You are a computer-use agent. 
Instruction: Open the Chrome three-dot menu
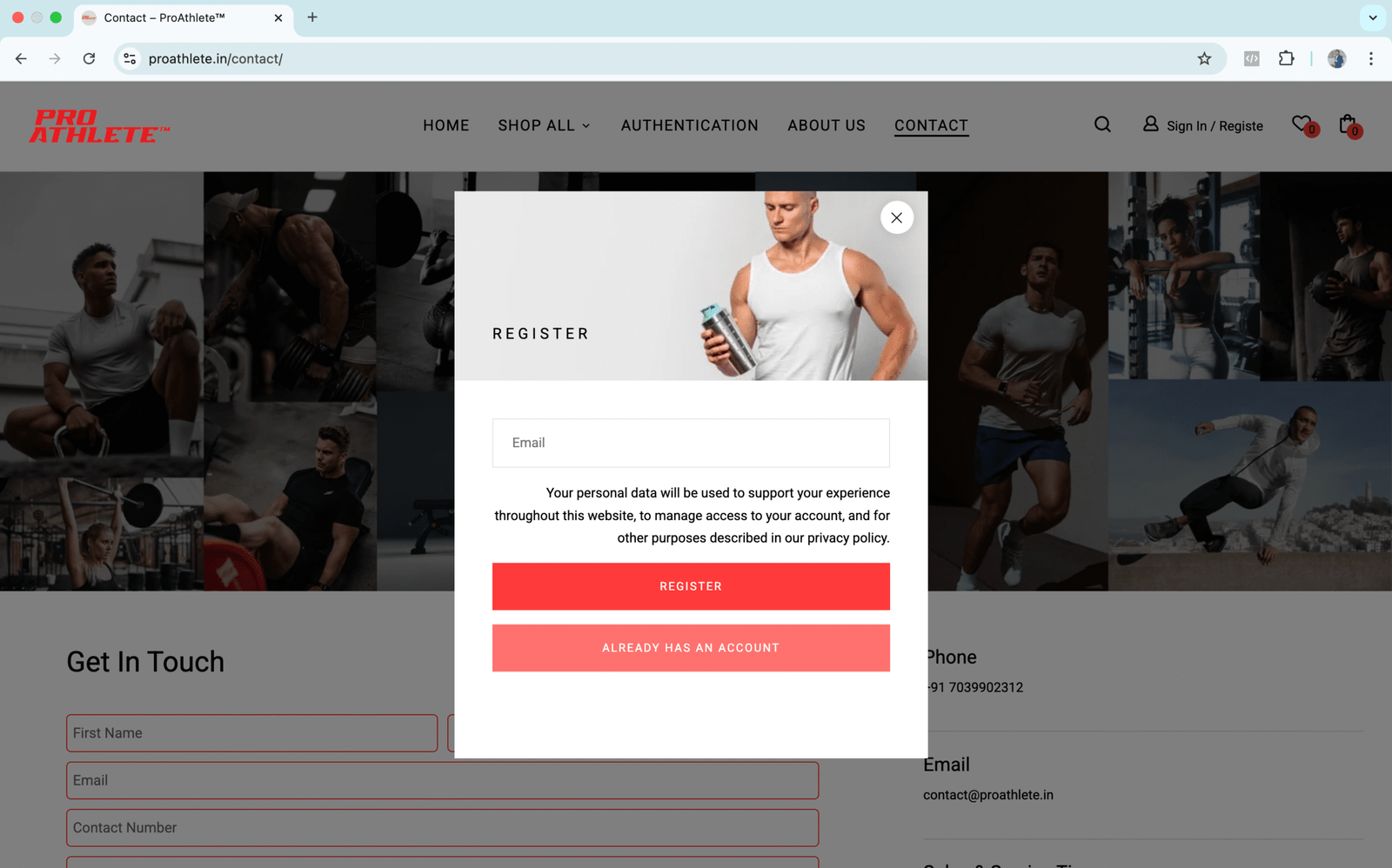[x=1371, y=58]
